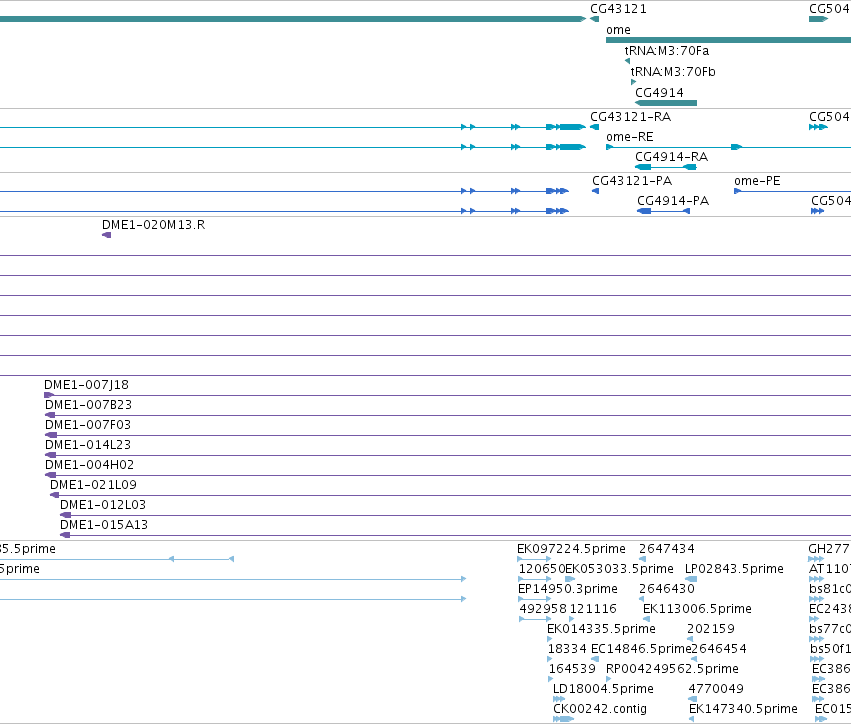Click EST EK147340.5prime
This screenshot has height=724, width=851.
[x=744, y=709]
